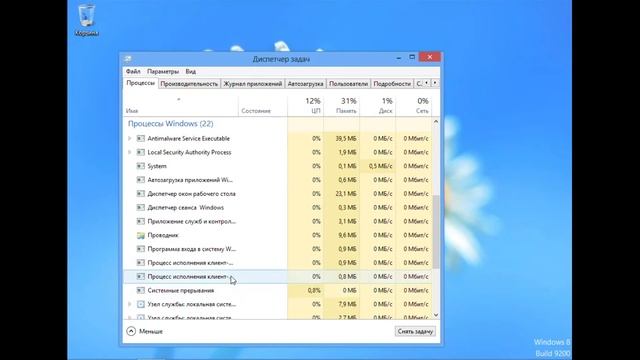Click the Antimalware Service Executable process icon
The width and height of the screenshot is (640, 360).
140,138
